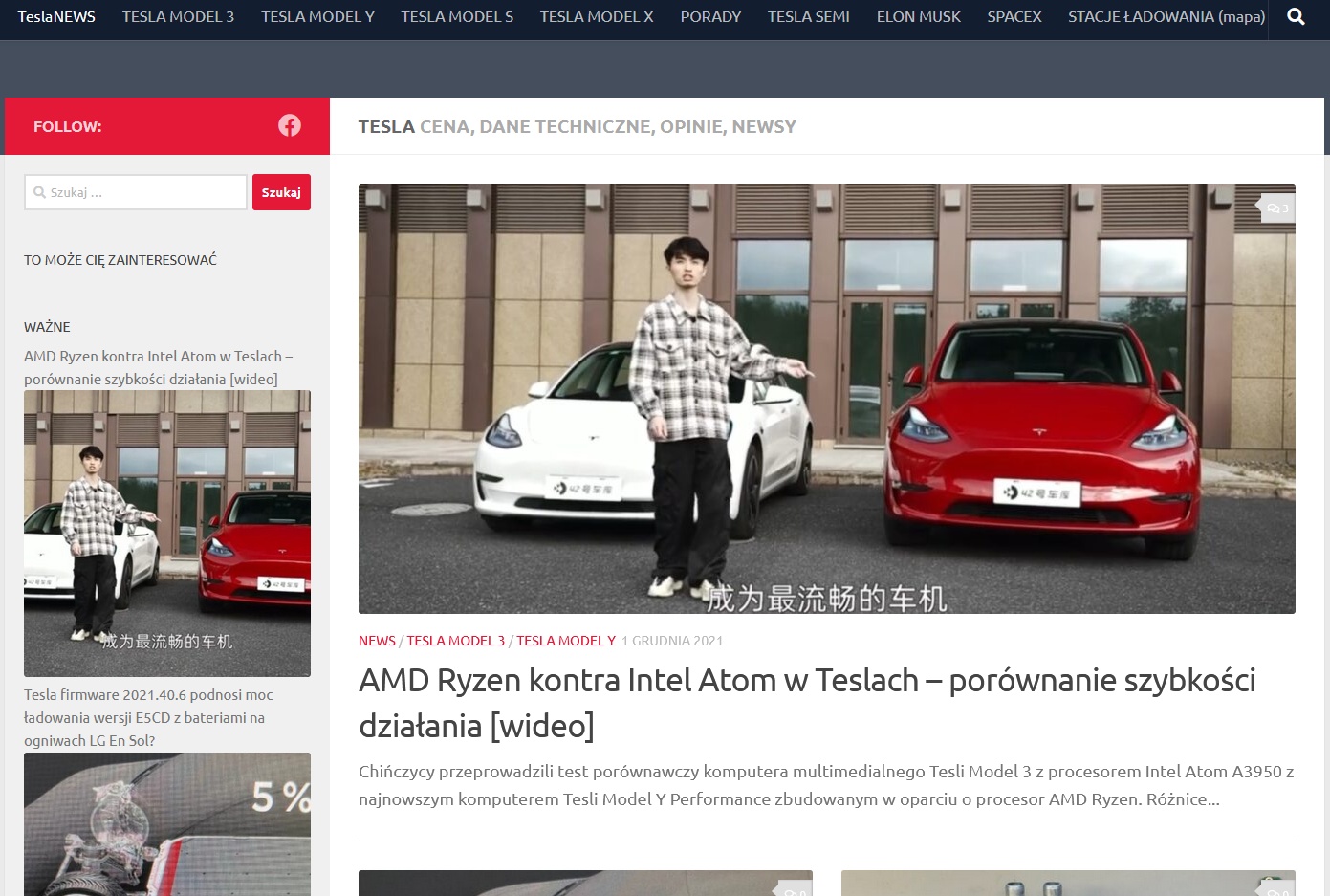The width and height of the screenshot is (1330, 896).
Task: Open ELON MUSK menu item
Action: [919, 16]
